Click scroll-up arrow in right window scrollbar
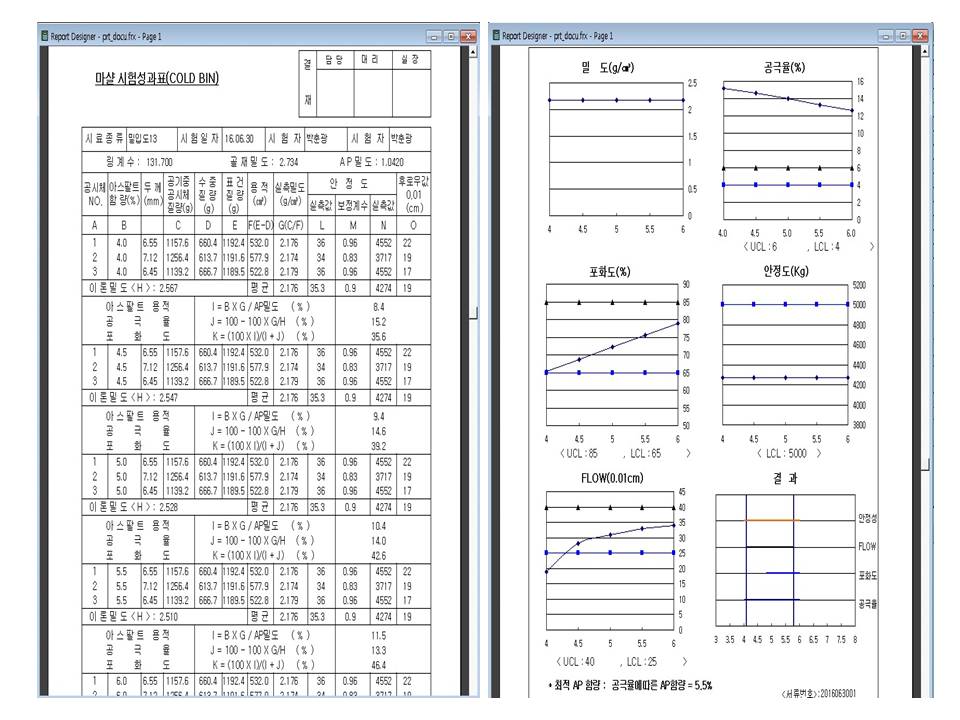 [x=924, y=52]
